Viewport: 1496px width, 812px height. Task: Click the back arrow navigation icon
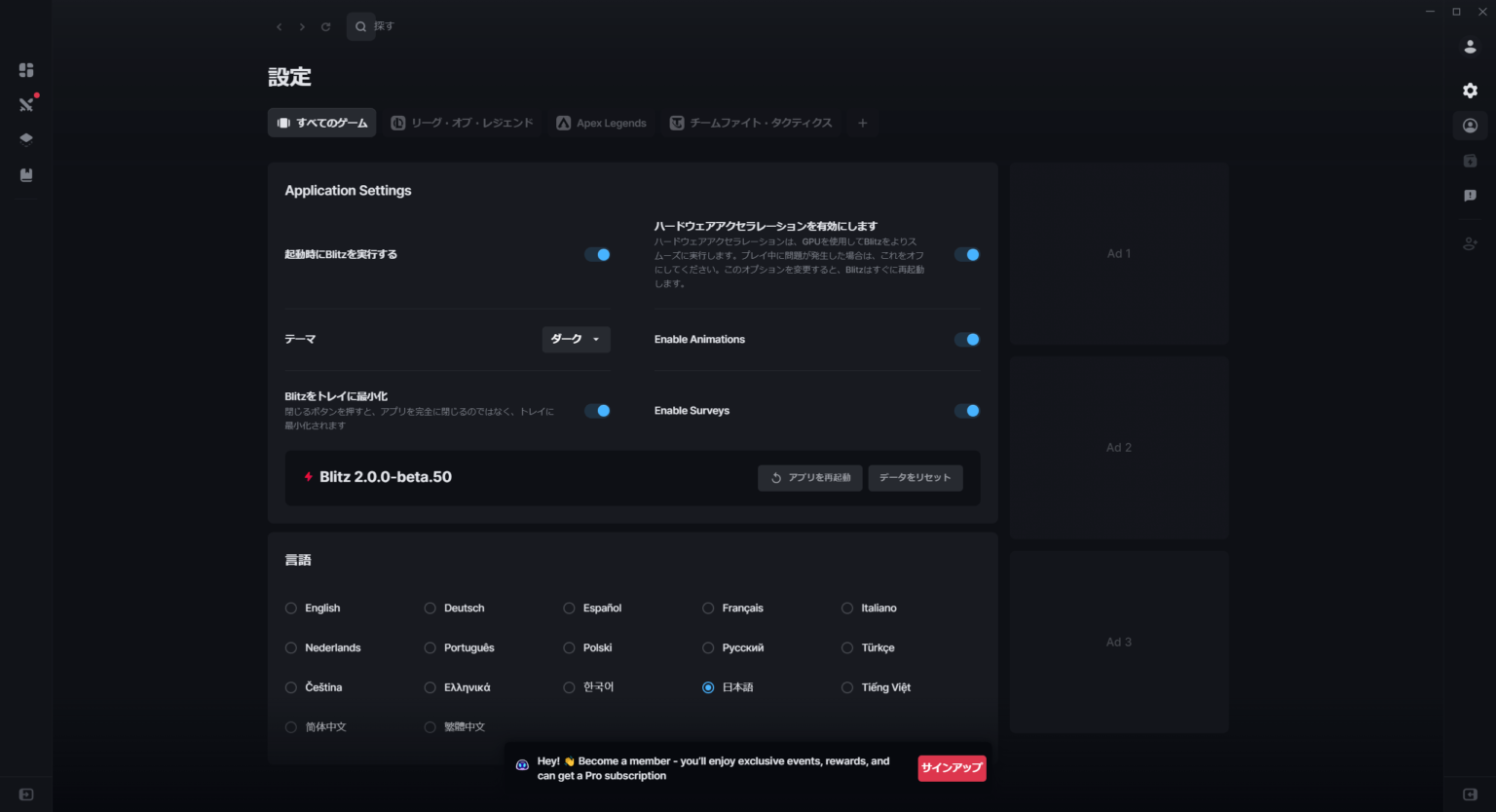click(x=280, y=27)
